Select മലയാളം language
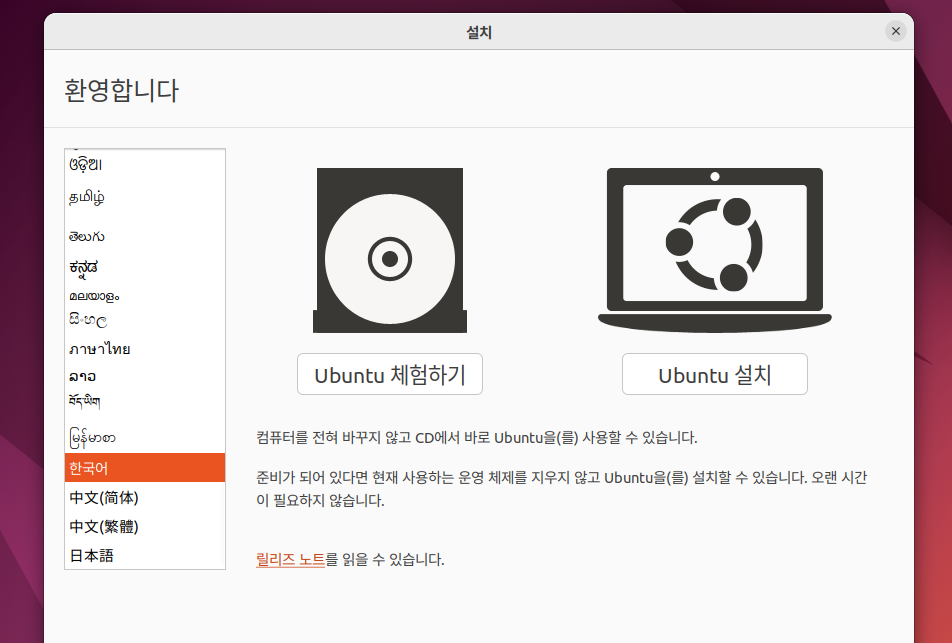The image size is (952, 643). [x=144, y=296]
